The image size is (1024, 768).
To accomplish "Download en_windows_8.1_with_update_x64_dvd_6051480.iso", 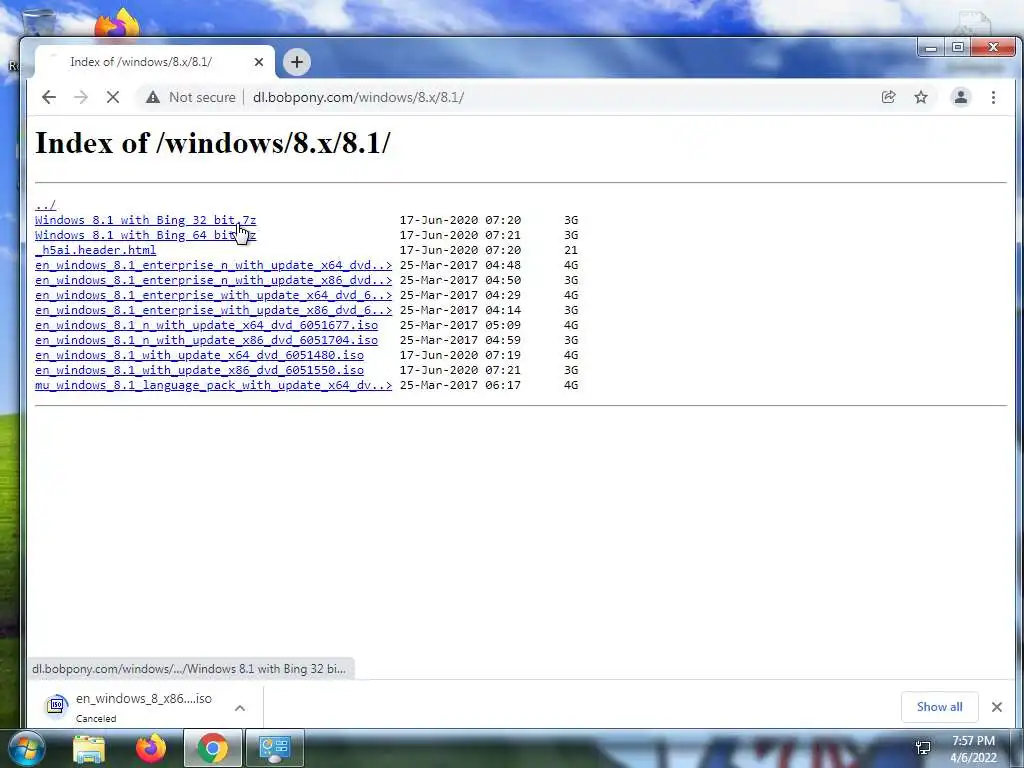I will (x=199, y=355).
